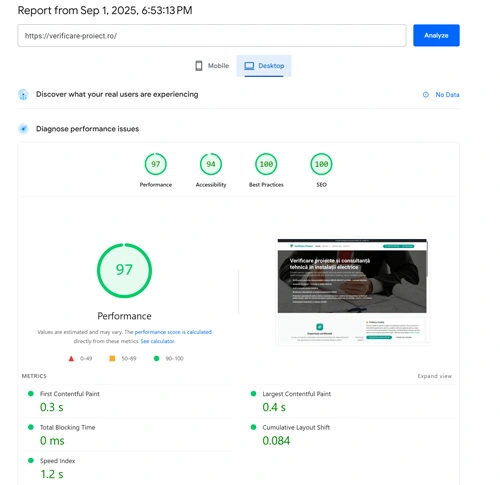Click the 0 ms value

pyautogui.click(x=52, y=441)
